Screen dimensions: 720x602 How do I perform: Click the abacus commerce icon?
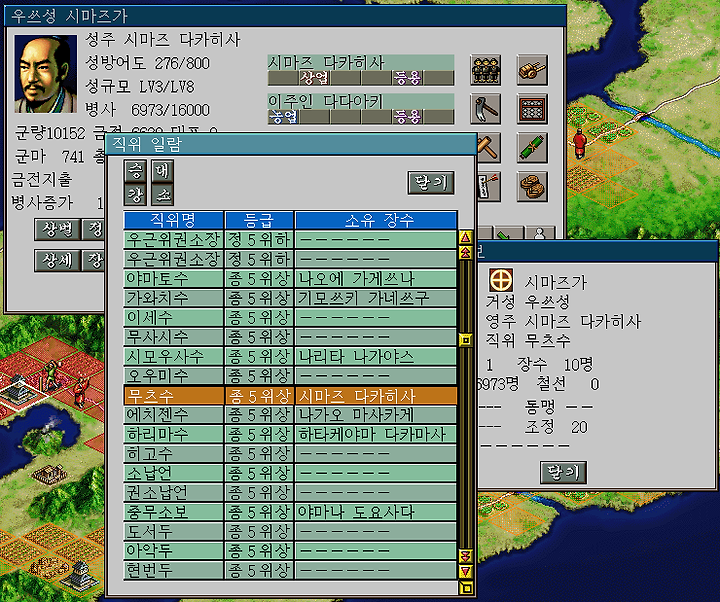coord(532,109)
